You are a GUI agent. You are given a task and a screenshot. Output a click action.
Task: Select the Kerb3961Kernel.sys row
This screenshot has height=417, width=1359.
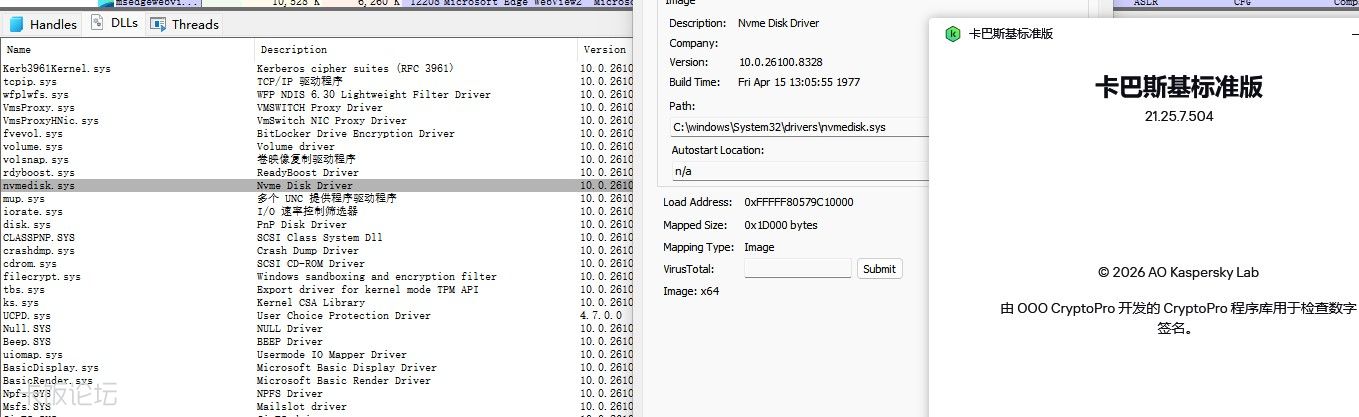click(317, 68)
